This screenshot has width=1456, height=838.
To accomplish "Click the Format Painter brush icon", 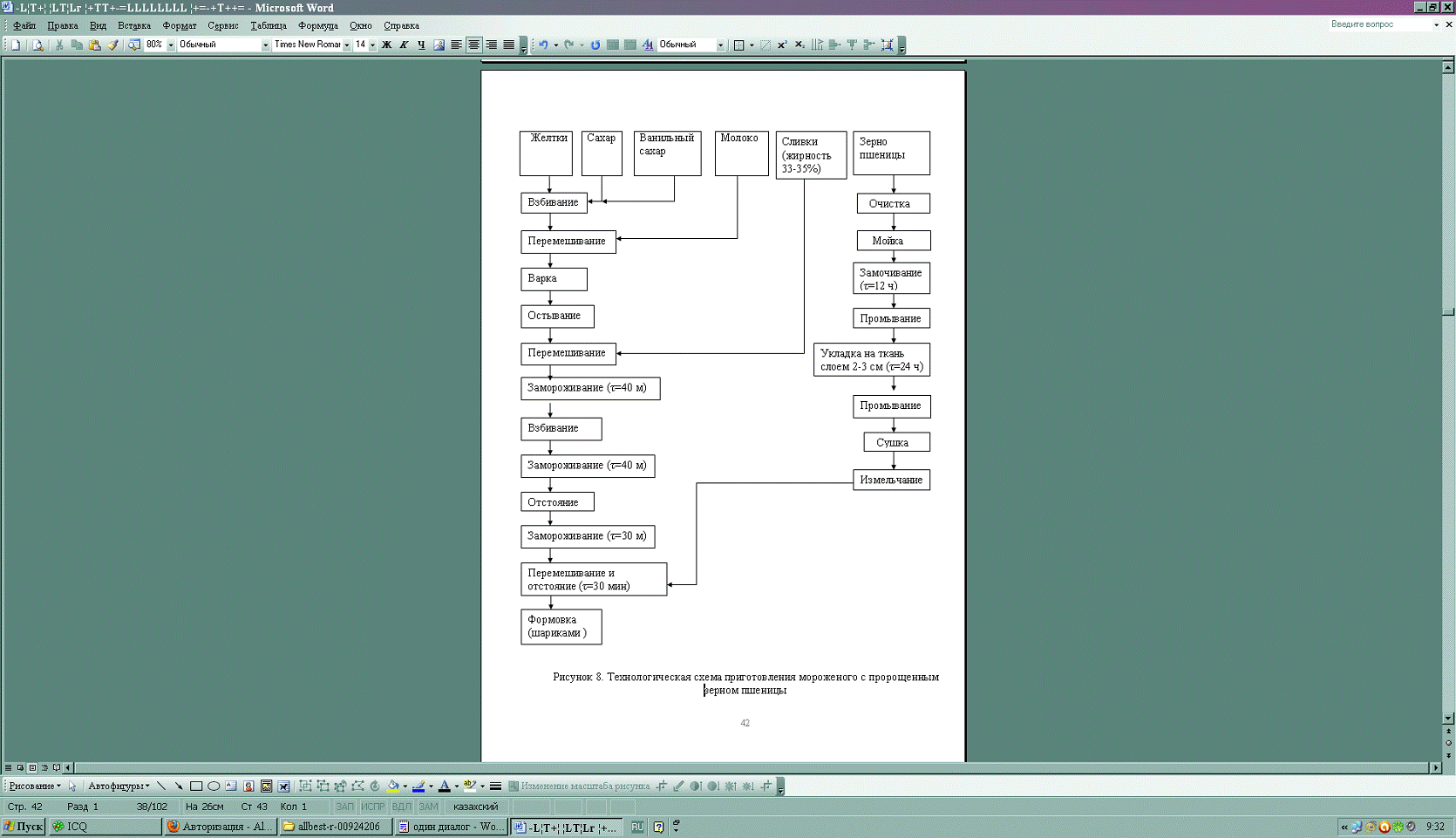I will (x=112, y=44).
